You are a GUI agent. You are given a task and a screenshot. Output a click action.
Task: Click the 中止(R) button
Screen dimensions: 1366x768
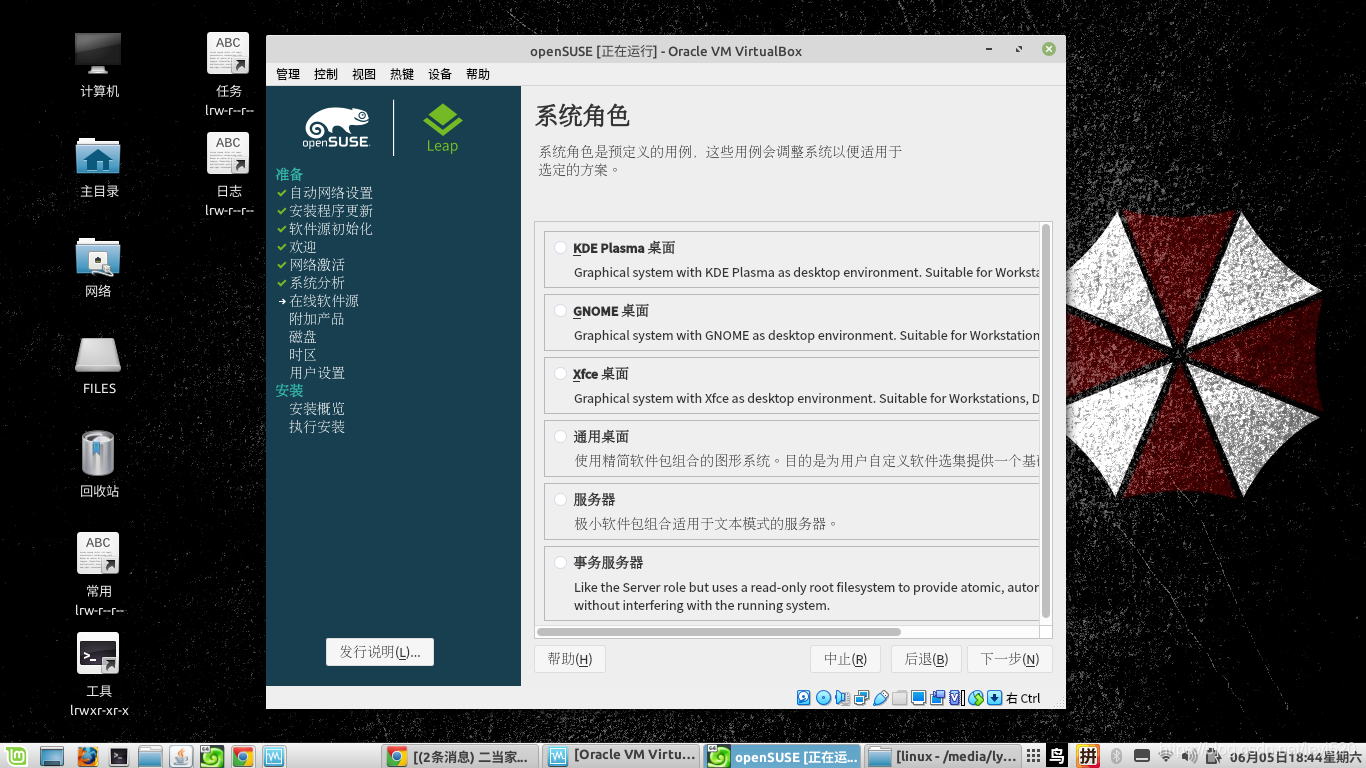tap(845, 659)
